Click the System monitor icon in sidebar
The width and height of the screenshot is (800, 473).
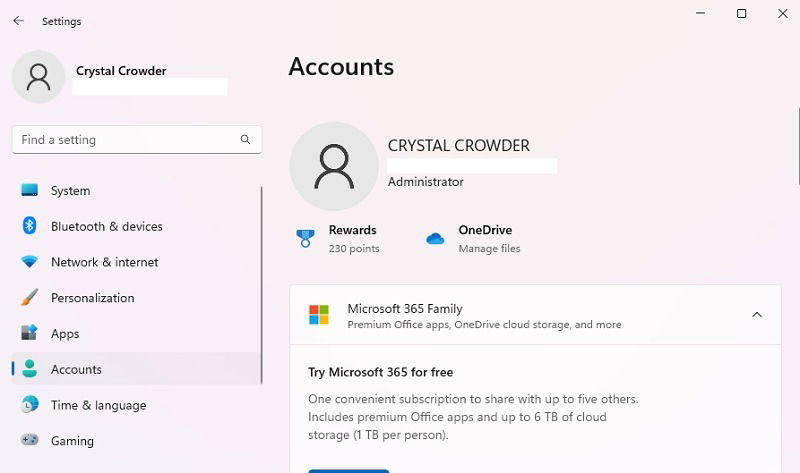pos(30,190)
